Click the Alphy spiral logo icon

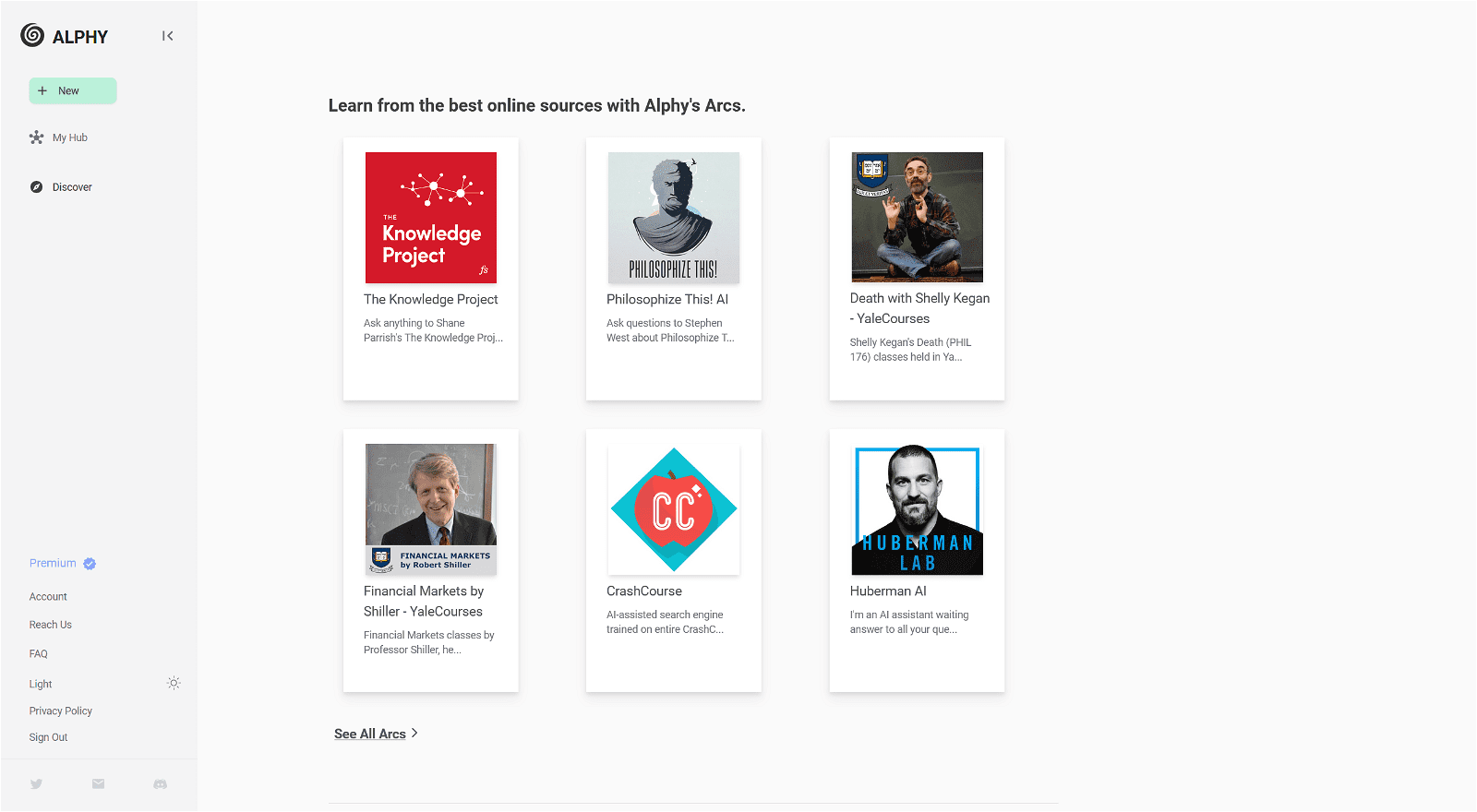tap(32, 36)
